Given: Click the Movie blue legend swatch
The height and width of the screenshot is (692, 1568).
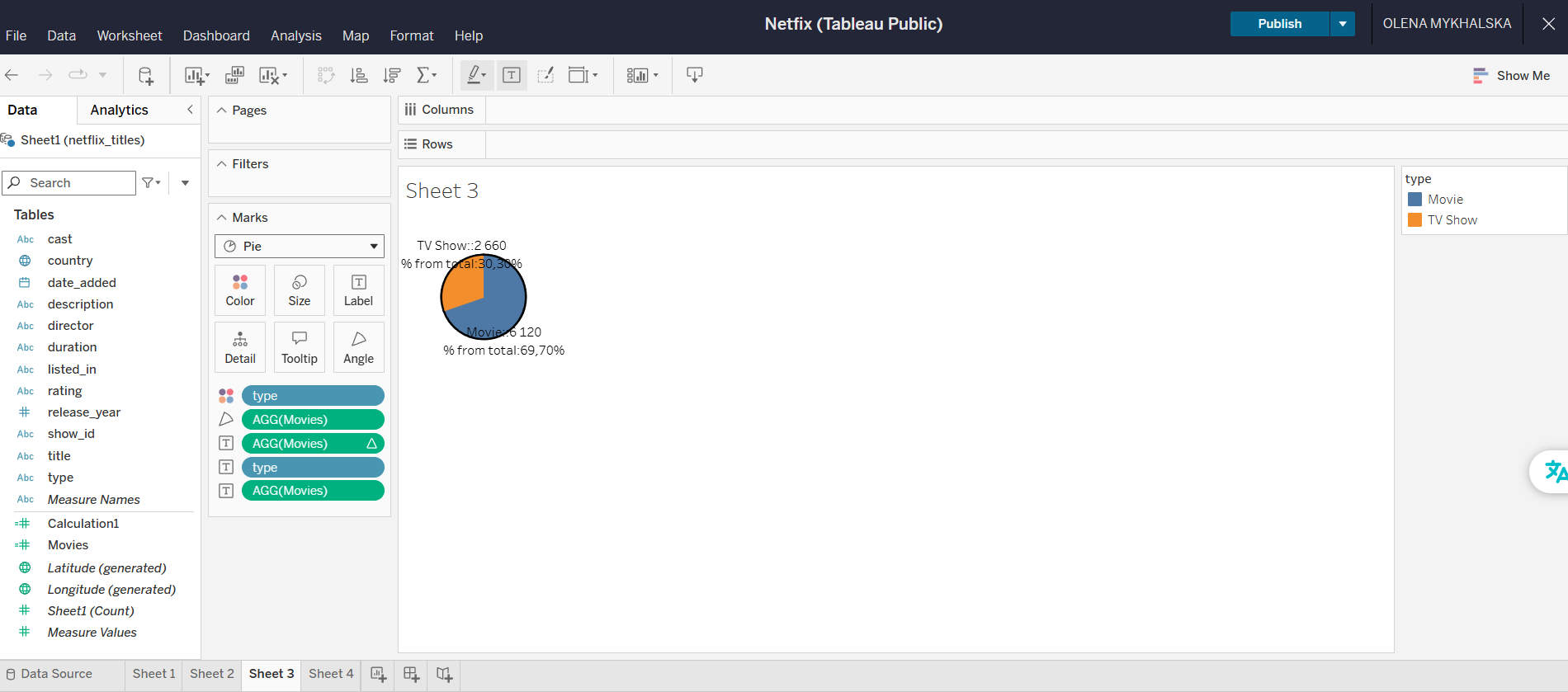Looking at the screenshot, I should tap(1415, 200).
